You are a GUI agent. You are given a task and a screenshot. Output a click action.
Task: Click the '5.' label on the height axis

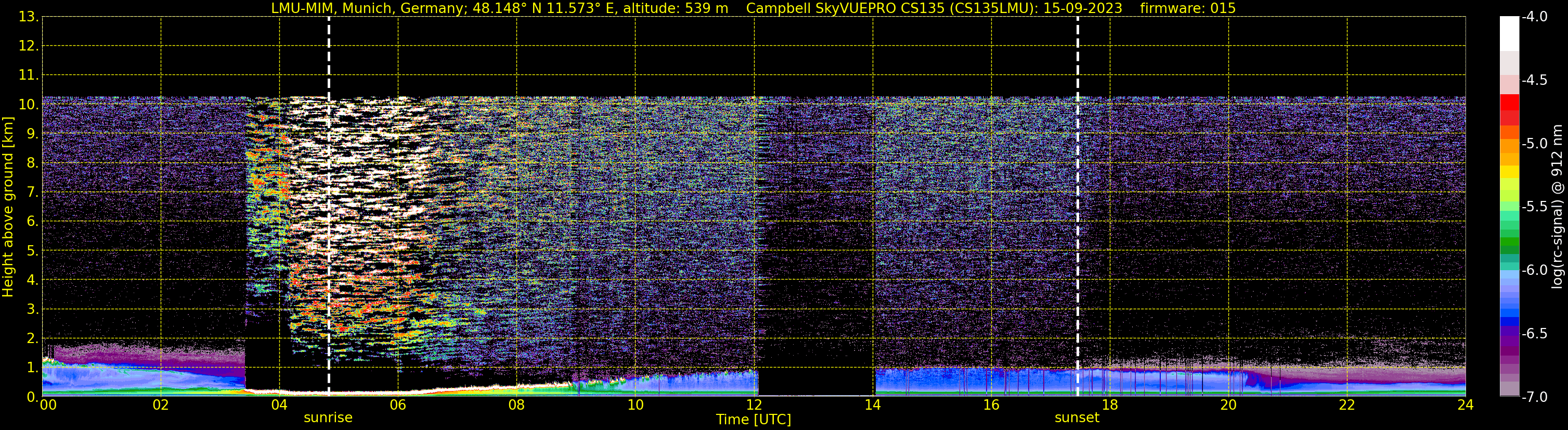pyautogui.click(x=33, y=250)
